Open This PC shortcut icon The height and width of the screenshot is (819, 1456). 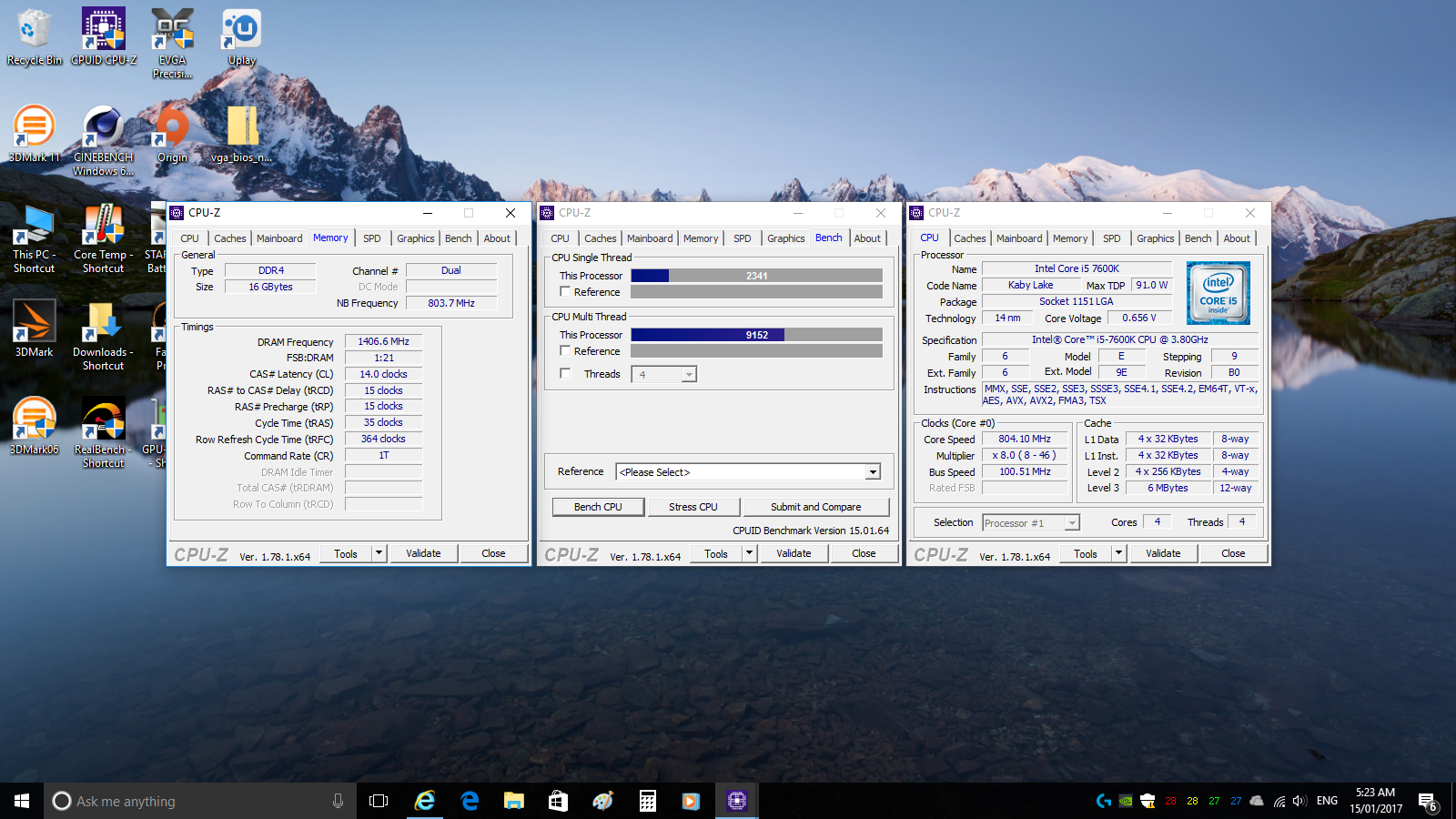click(x=34, y=238)
